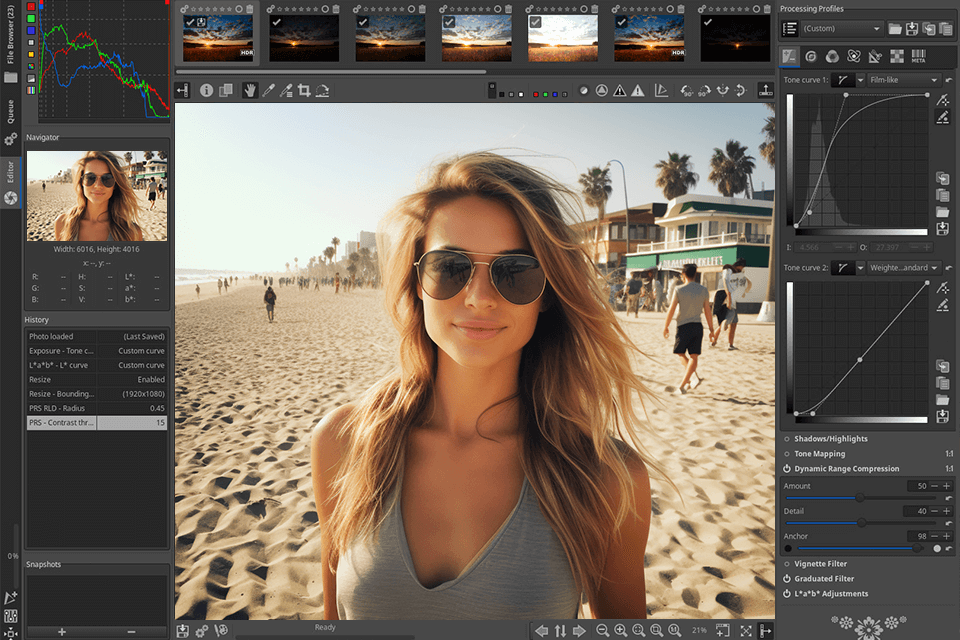Image resolution: width=960 pixels, height=640 pixels.
Task: Send image to processing queue gears icon
Action: click(x=201, y=630)
